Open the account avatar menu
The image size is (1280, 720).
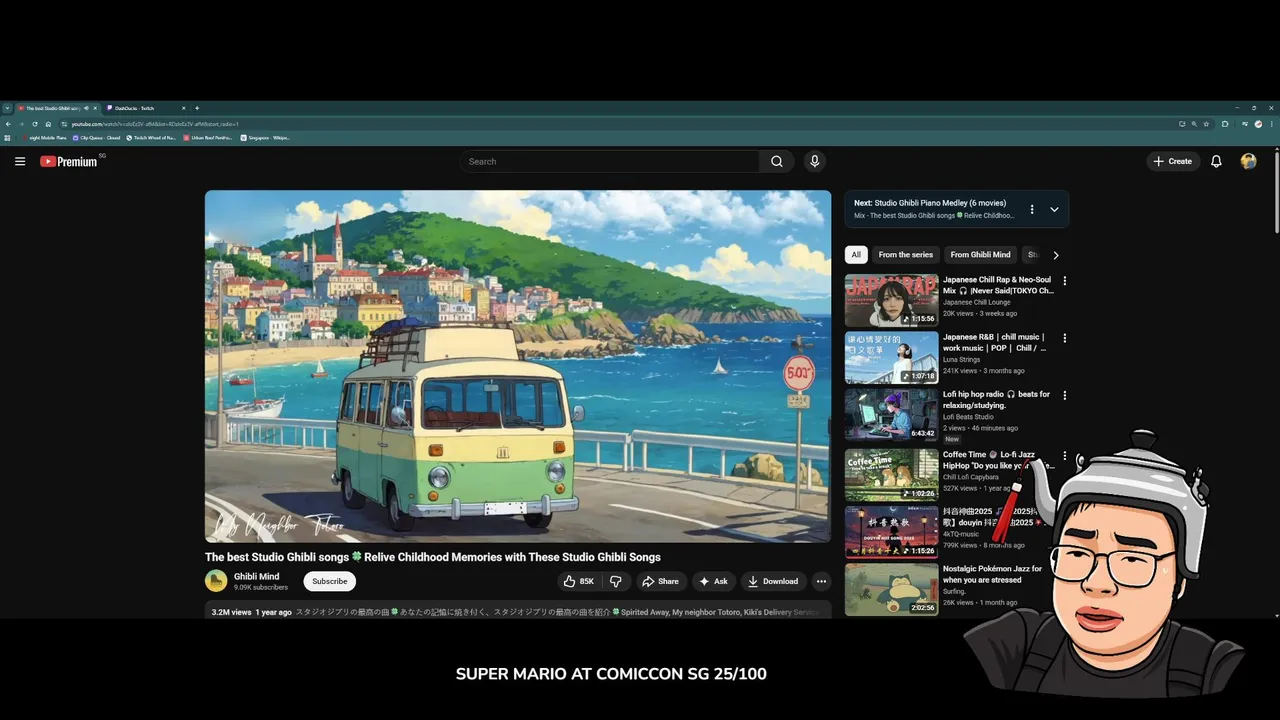(x=1248, y=161)
